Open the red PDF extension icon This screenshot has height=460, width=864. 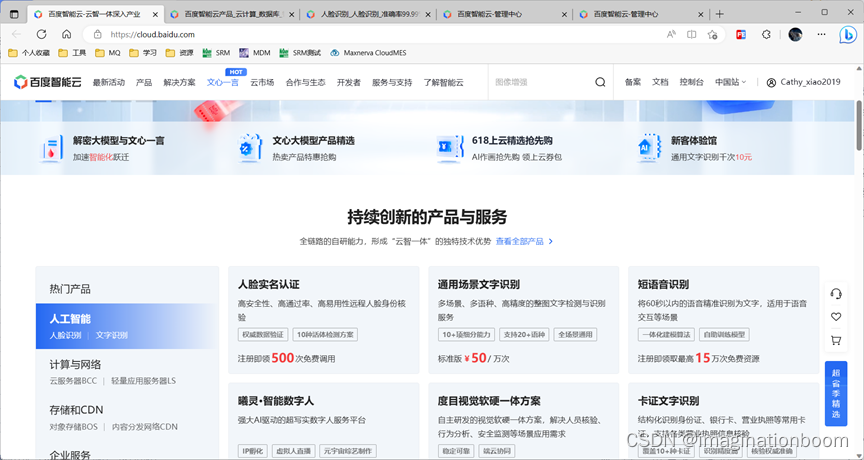[x=741, y=34]
